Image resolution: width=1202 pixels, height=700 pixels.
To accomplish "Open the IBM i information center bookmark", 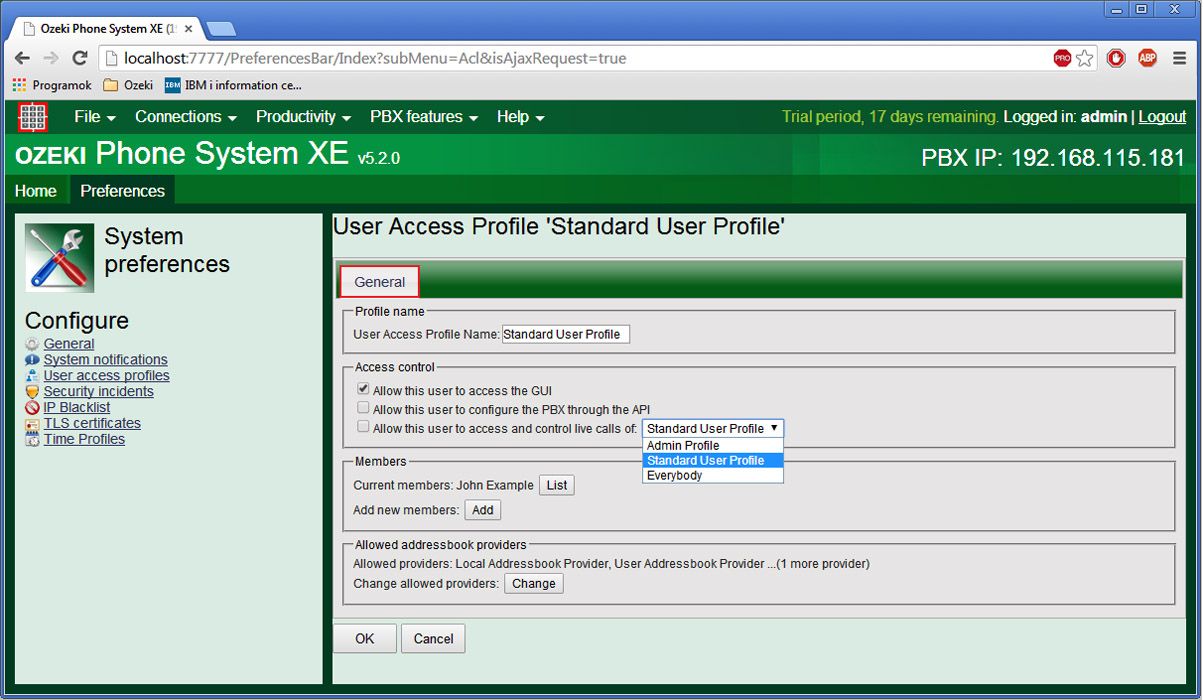I will pyautogui.click(x=233, y=85).
